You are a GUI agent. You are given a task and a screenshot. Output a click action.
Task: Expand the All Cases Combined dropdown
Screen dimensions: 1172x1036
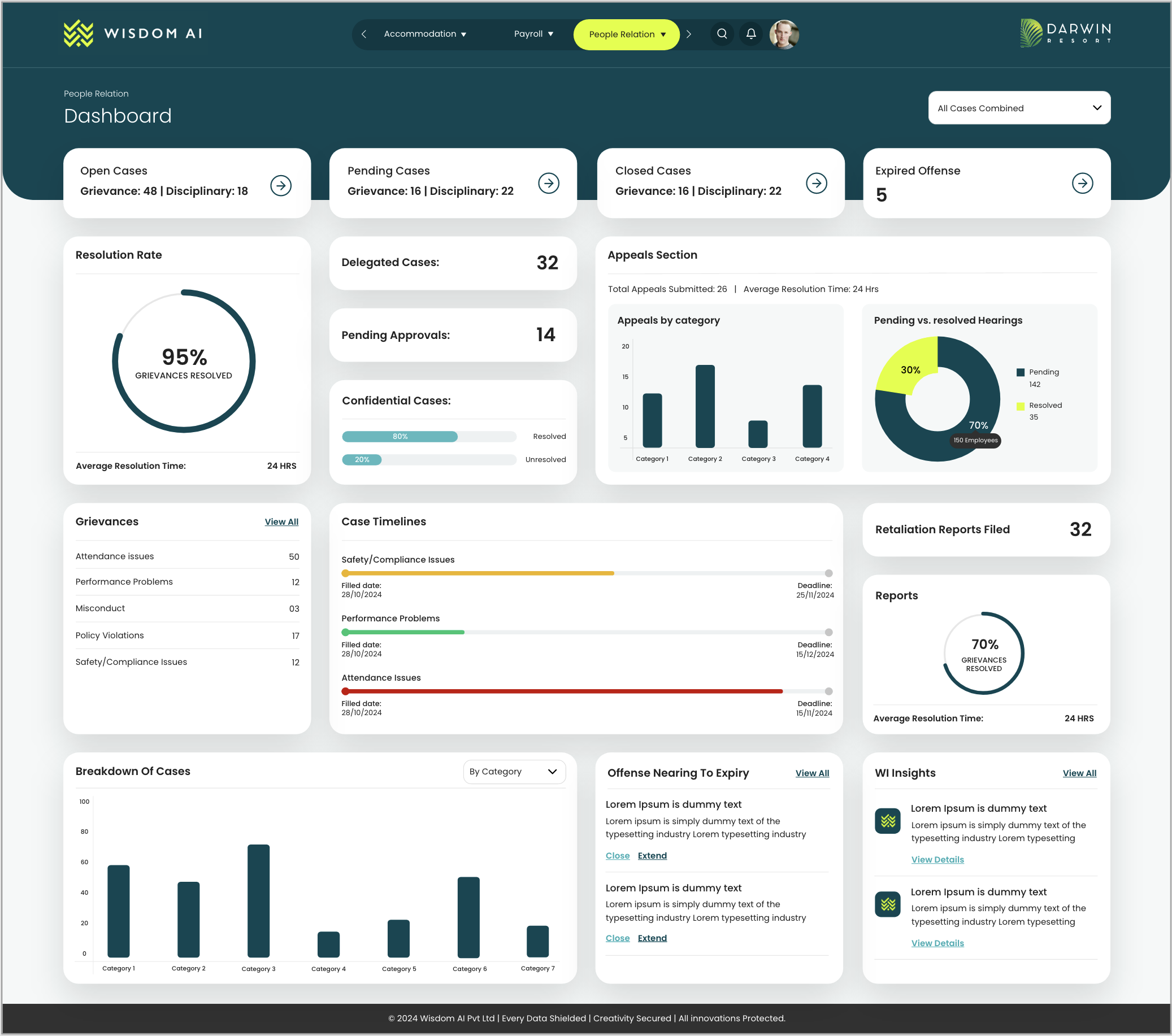(1018, 108)
